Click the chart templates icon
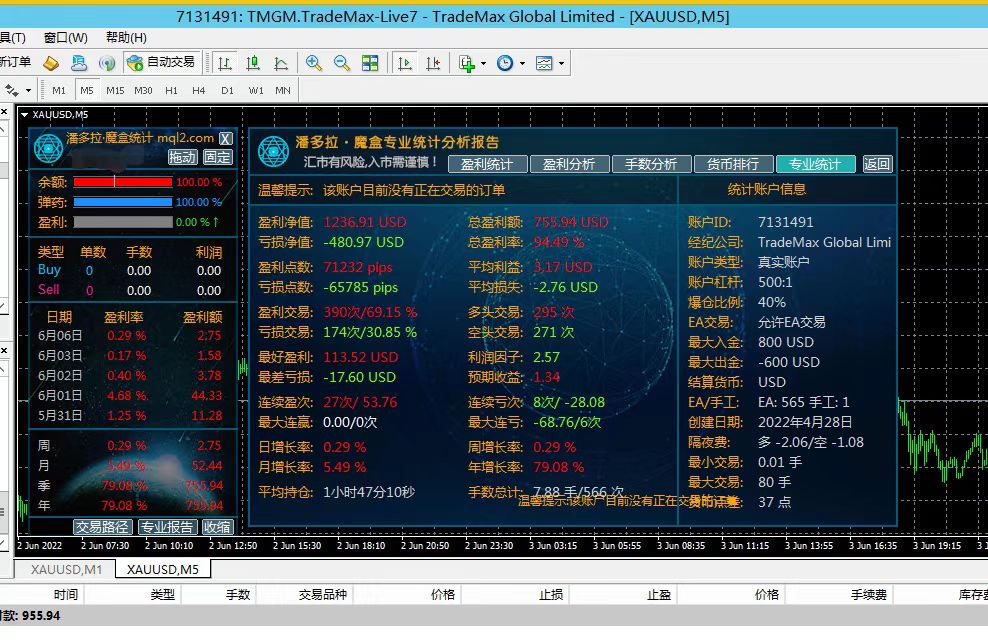Viewport: 988px width, 641px height. pos(544,63)
